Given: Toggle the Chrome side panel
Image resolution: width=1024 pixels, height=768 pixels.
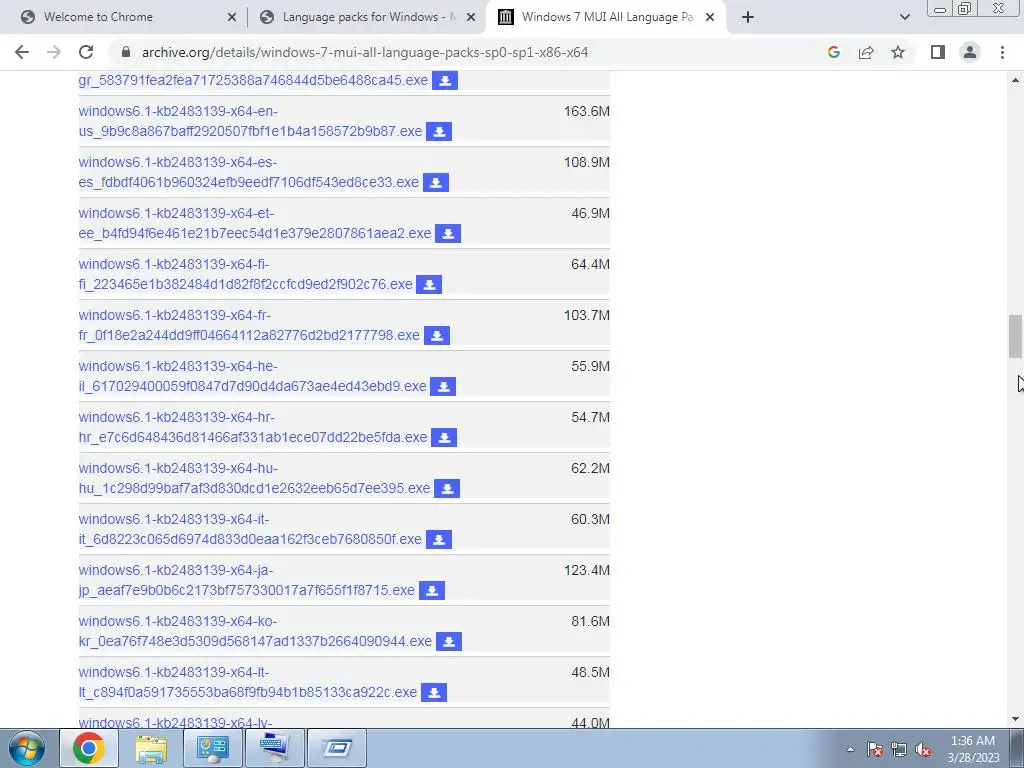Looking at the screenshot, I should coord(938,52).
